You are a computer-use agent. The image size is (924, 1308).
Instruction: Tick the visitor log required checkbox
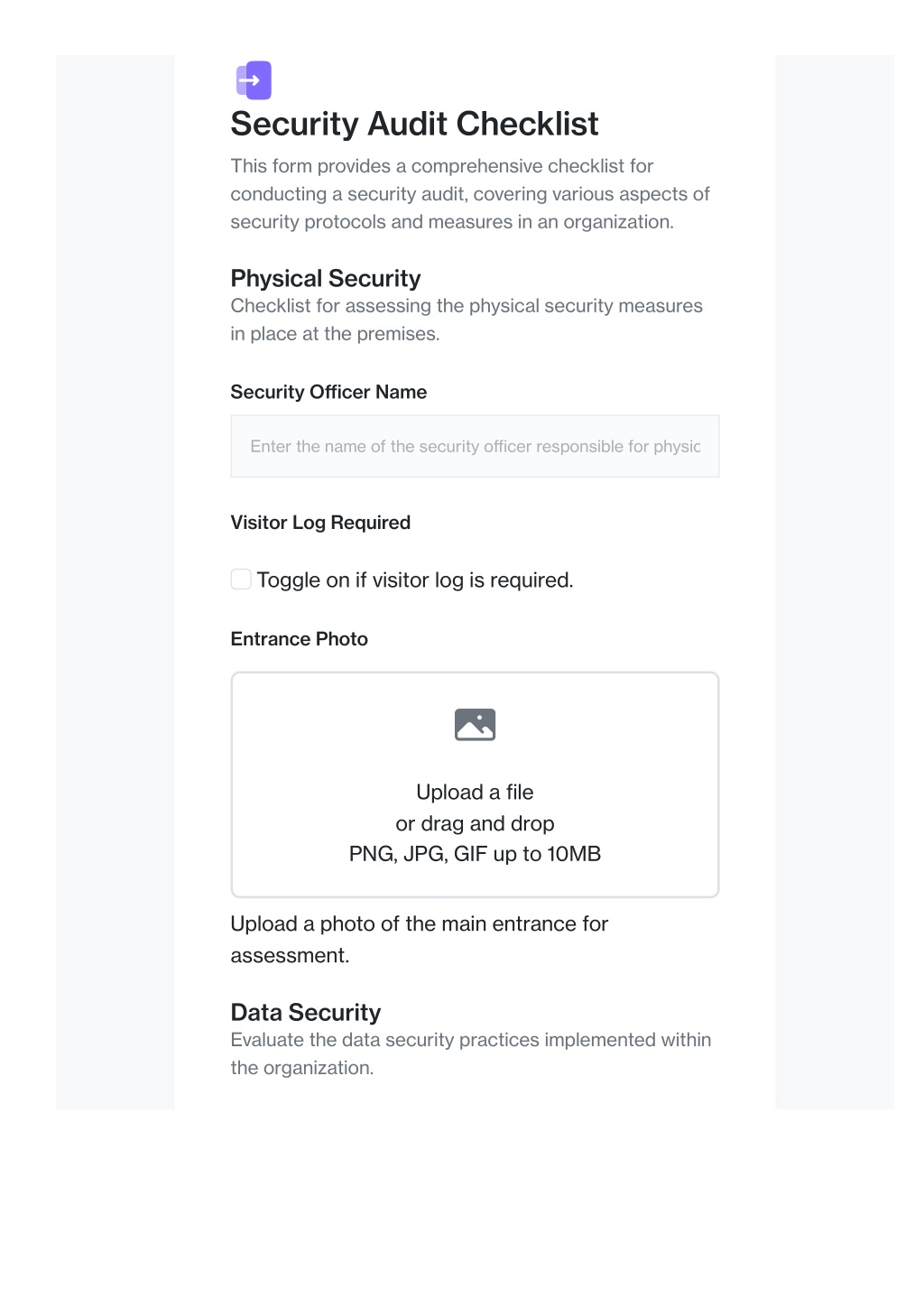(241, 580)
